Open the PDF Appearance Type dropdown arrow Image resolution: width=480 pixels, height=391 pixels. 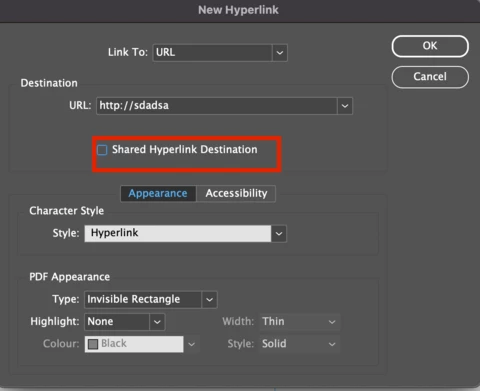point(209,299)
